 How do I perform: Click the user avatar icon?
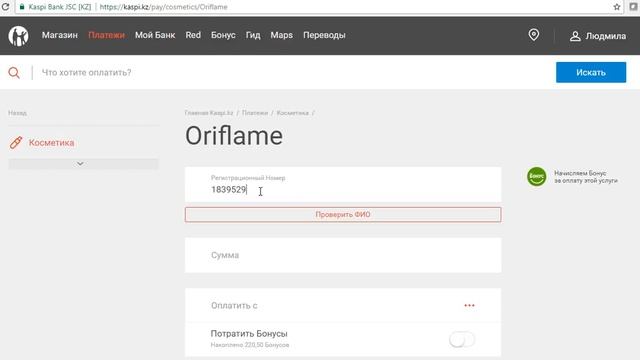[575, 36]
